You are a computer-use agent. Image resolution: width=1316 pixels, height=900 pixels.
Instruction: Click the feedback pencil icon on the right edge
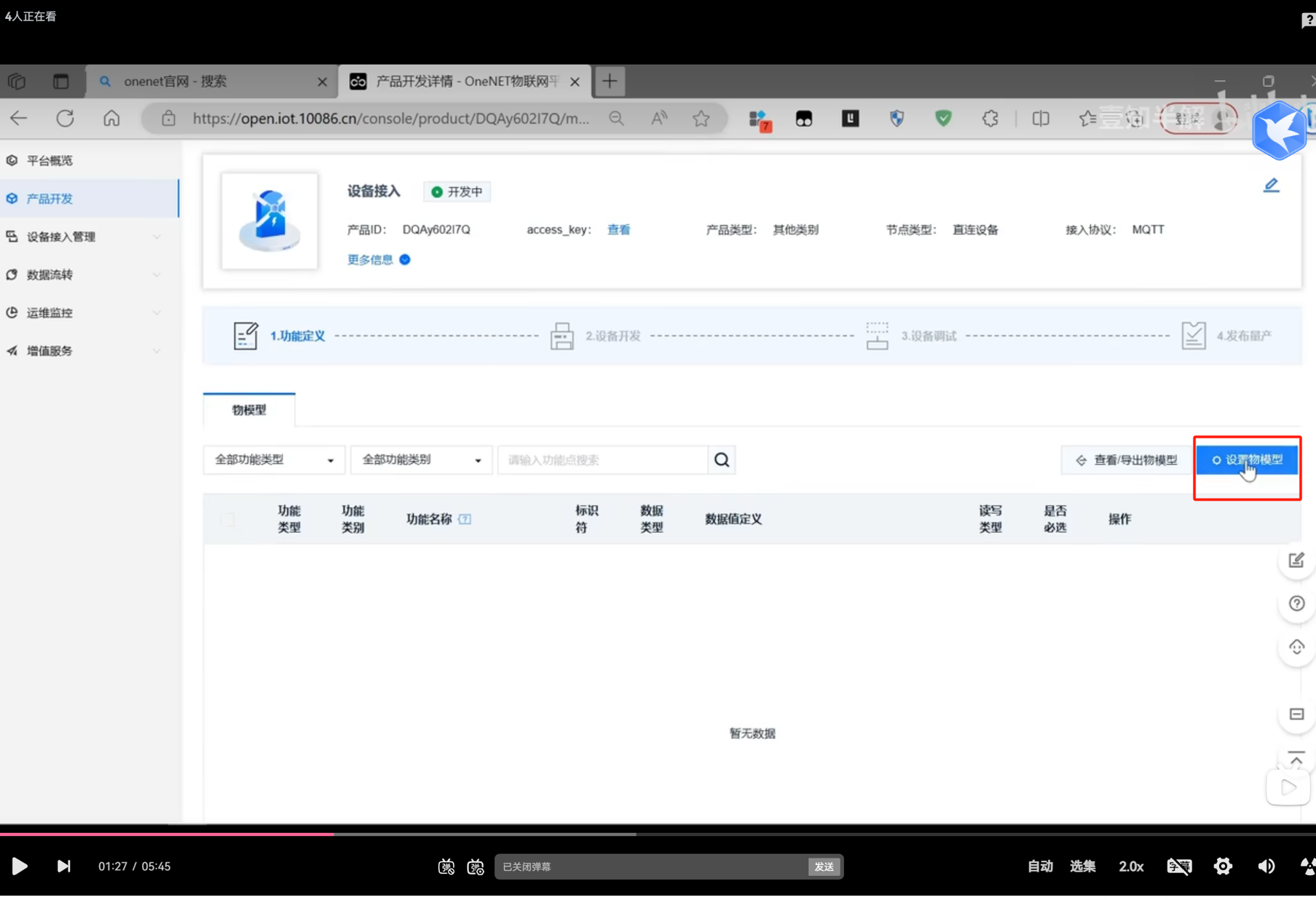tap(1296, 560)
